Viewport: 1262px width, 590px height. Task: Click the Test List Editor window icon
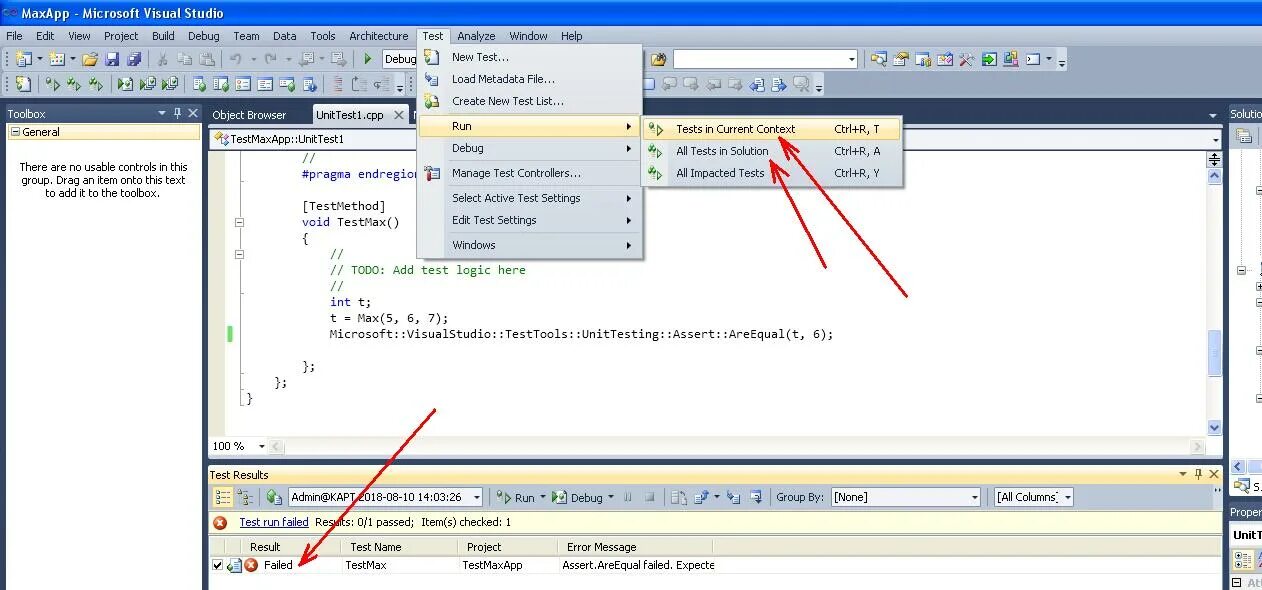pyautogui.click(x=222, y=84)
